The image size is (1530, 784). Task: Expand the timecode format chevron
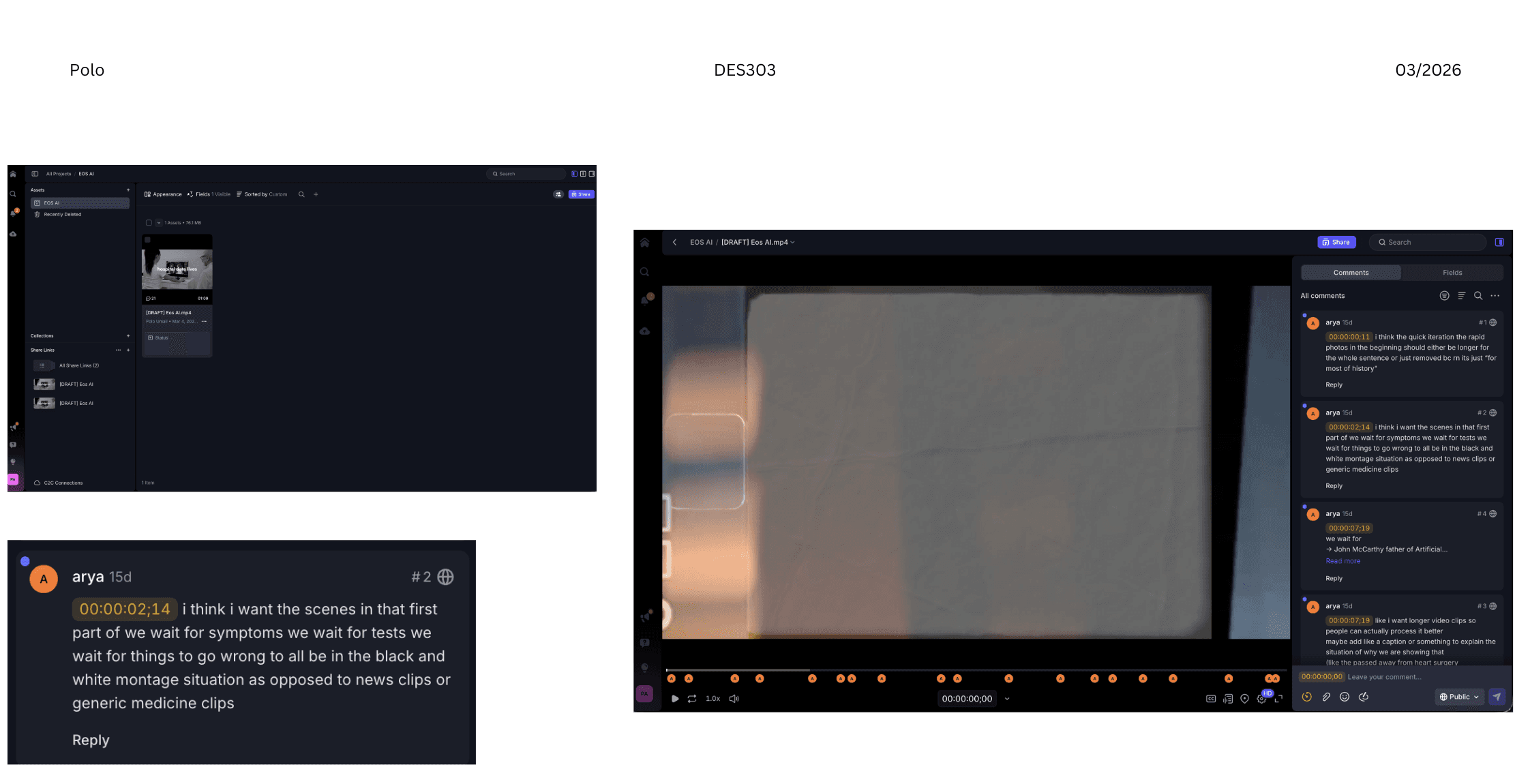point(1007,699)
